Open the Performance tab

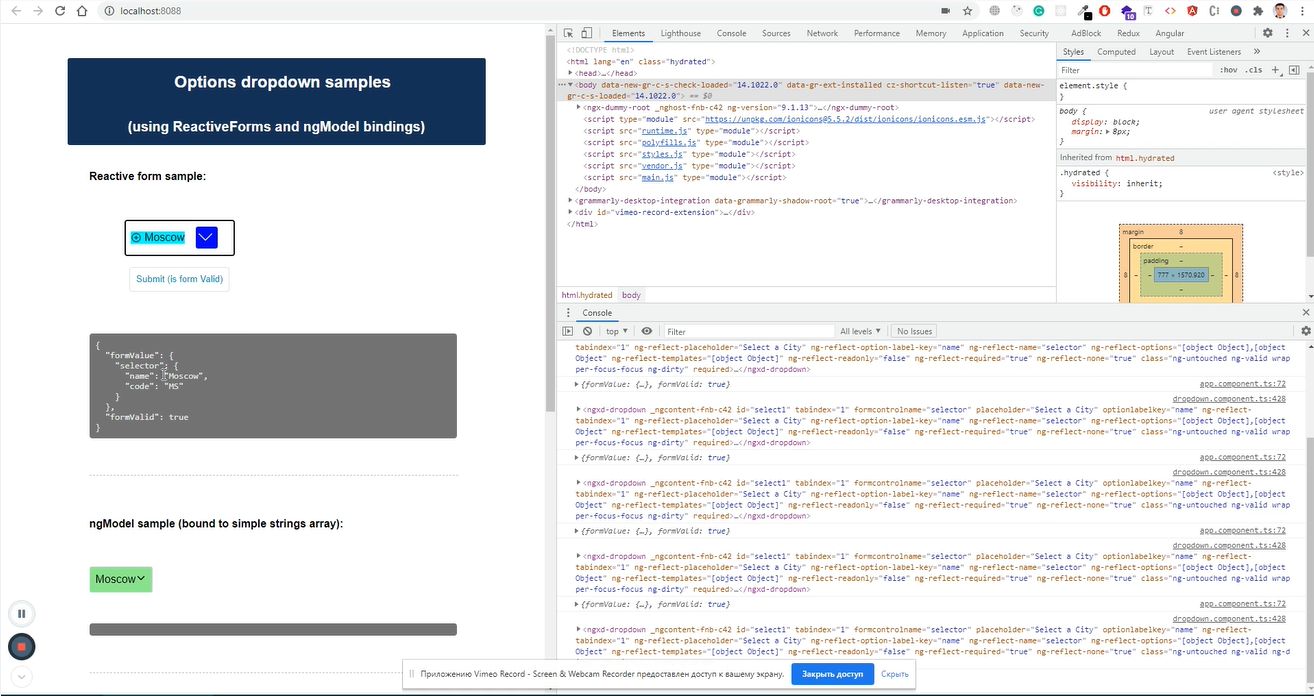point(877,33)
